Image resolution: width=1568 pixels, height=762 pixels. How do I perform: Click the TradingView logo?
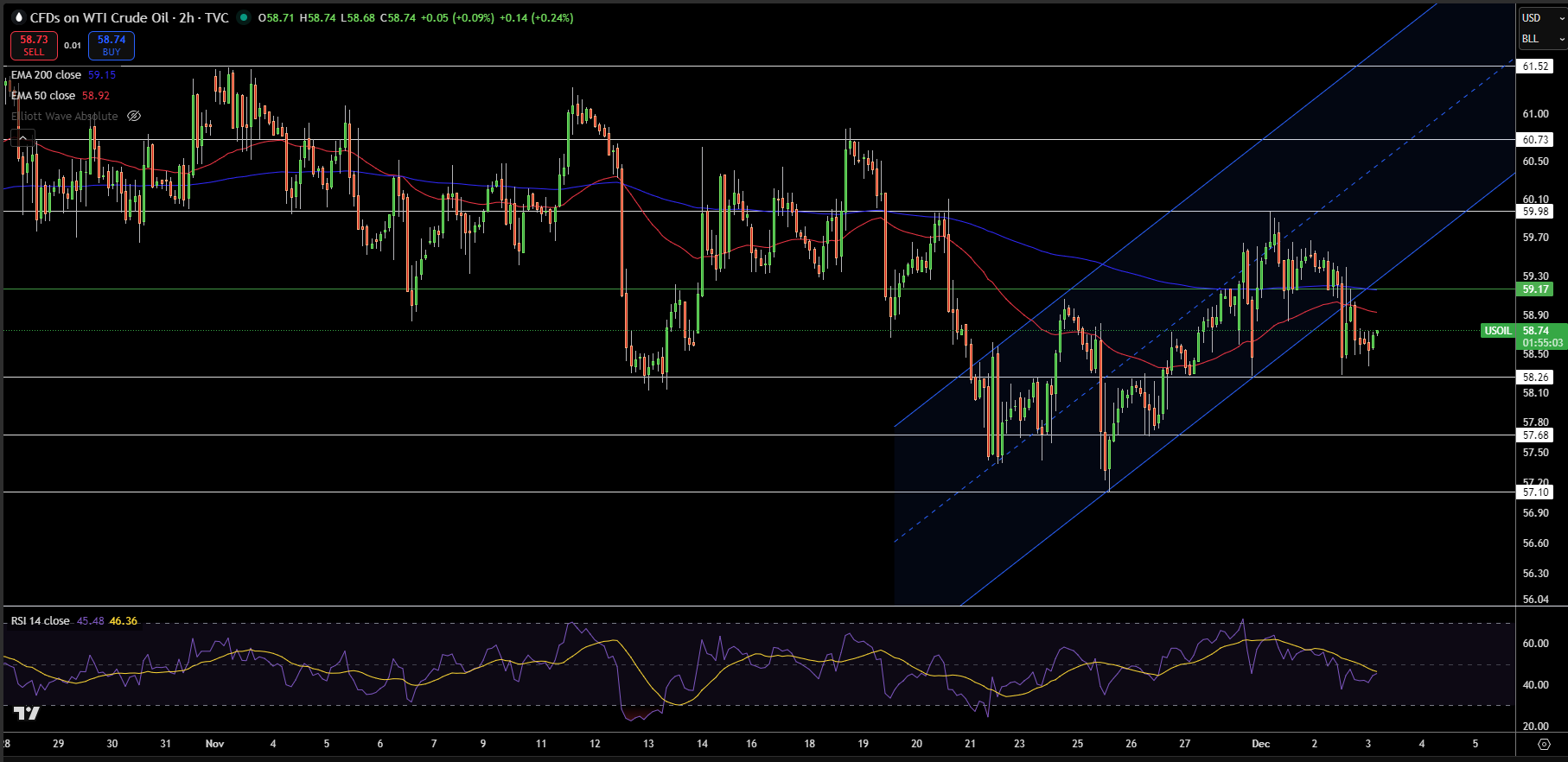click(27, 713)
